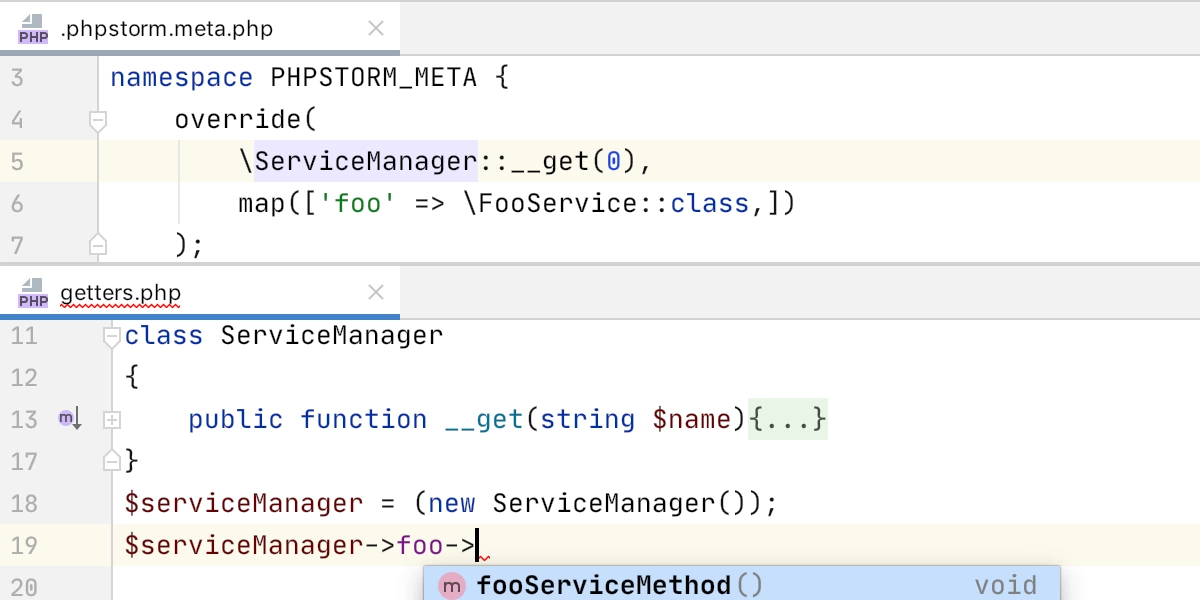Viewport: 1200px width, 600px height.
Task: Click __get function name on line 13
Action: tap(484, 419)
